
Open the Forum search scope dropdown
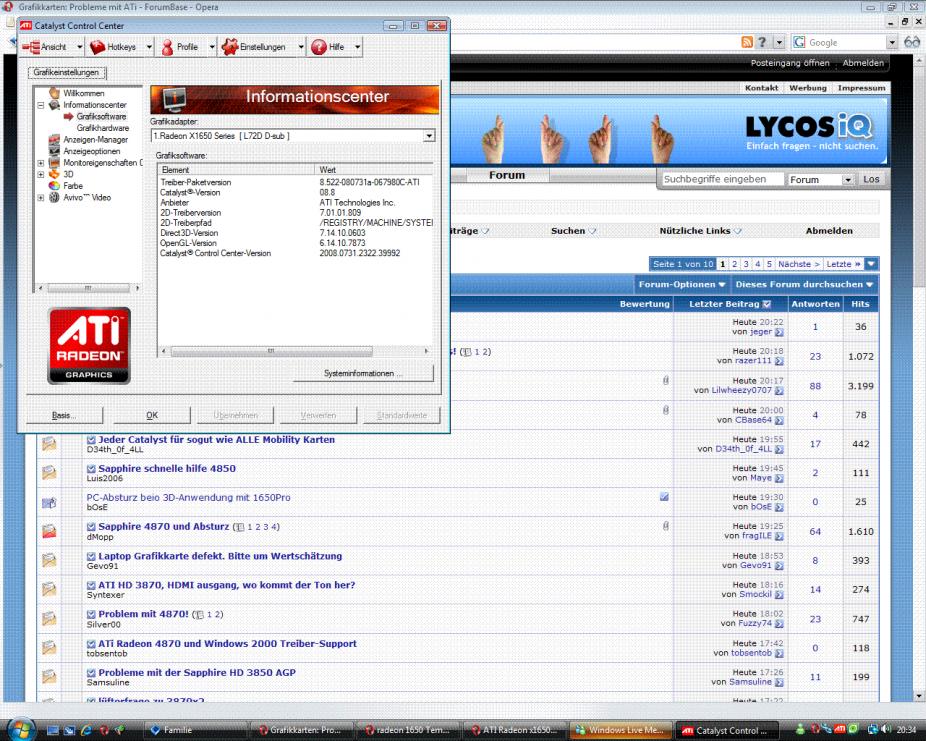[x=847, y=179]
